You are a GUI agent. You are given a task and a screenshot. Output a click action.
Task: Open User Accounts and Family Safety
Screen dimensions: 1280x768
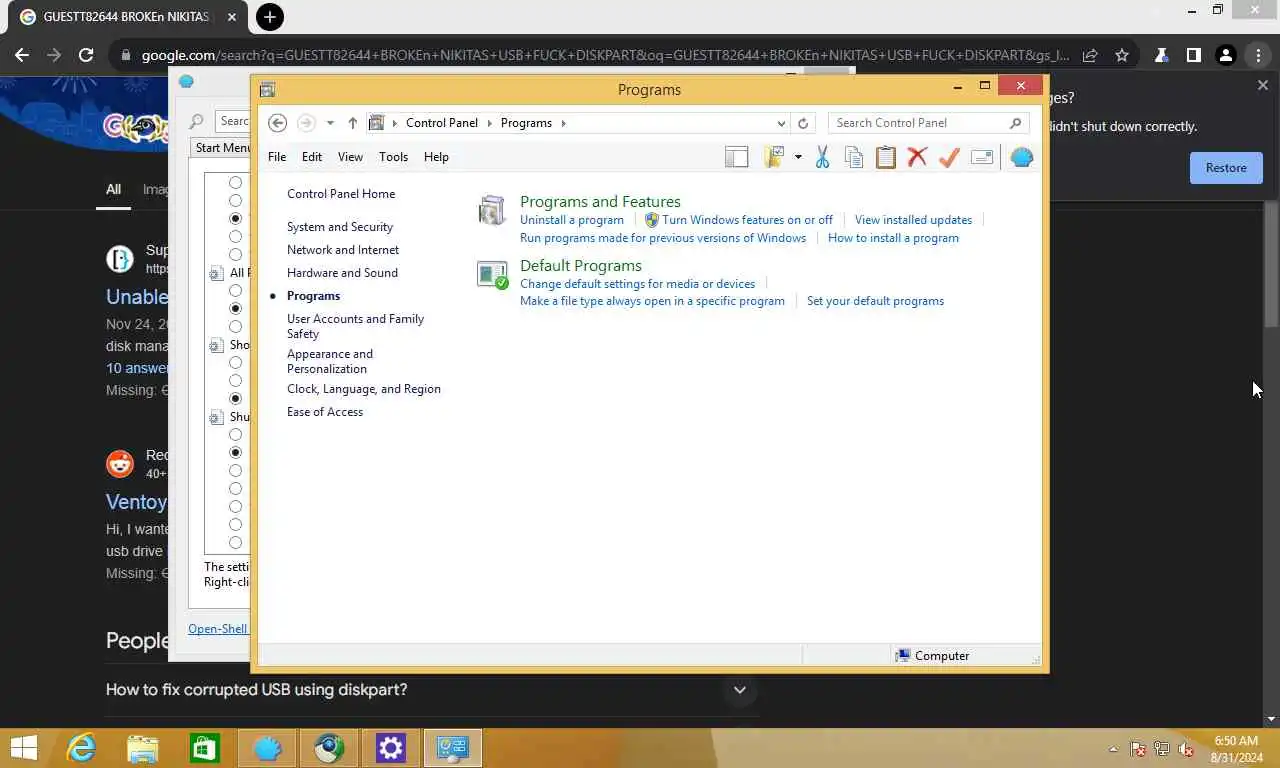pos(355,326)
